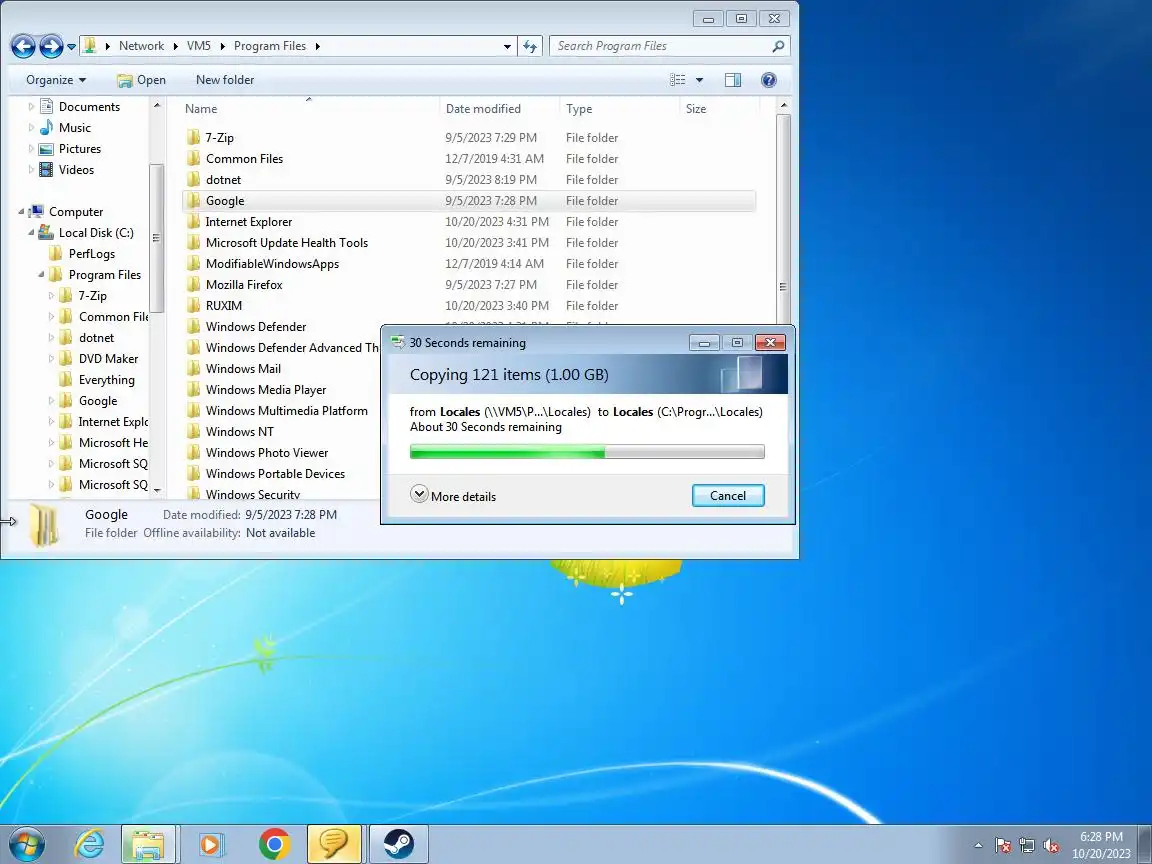
Task: Select the Music library icon
Action: 46,128
